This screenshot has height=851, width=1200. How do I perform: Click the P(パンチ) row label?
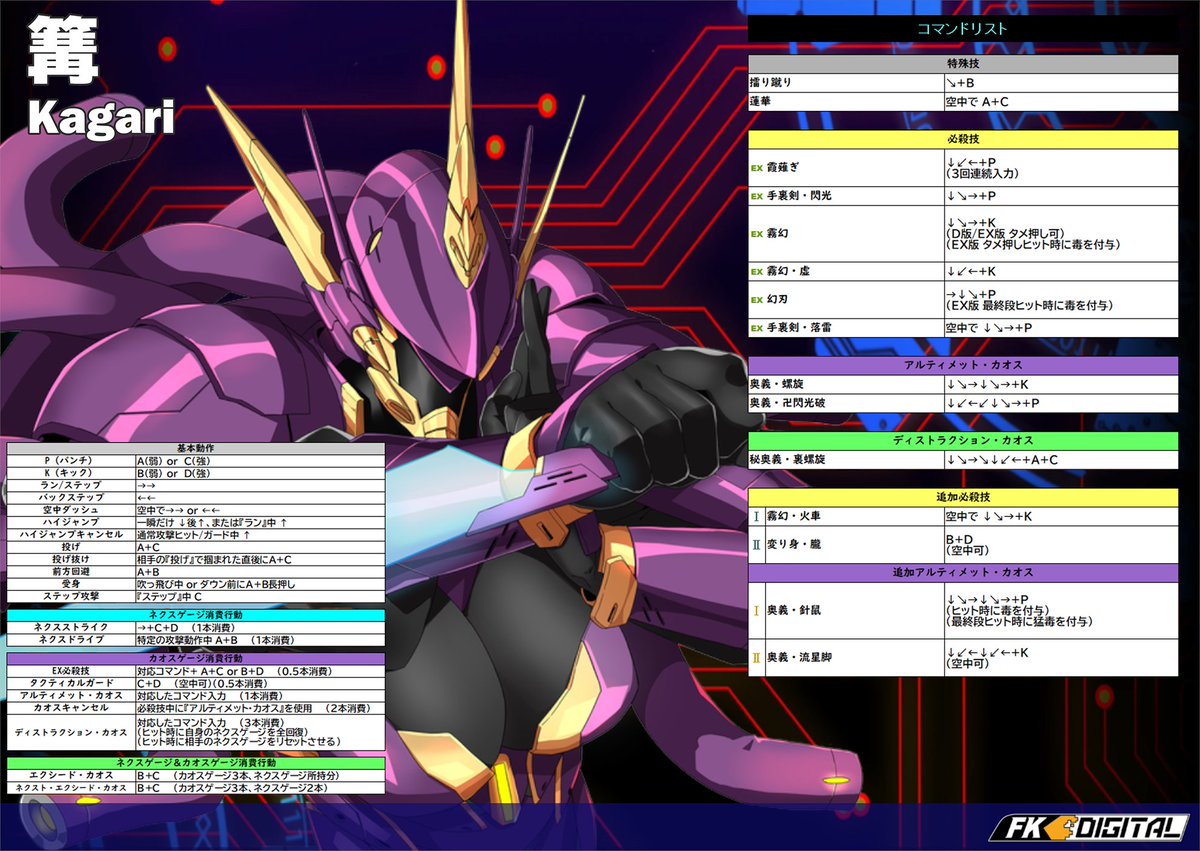(x=71, y=461)
